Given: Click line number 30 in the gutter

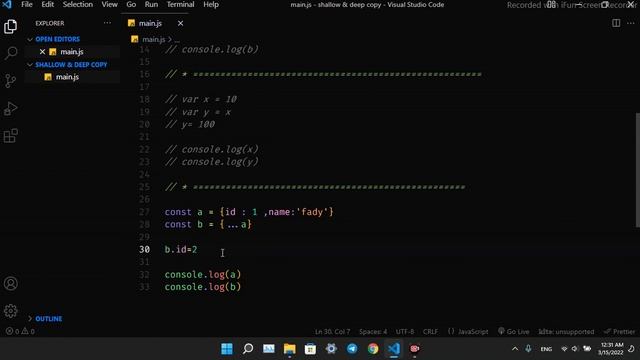Looking at the screenshot, I should (x=144, y=249).
